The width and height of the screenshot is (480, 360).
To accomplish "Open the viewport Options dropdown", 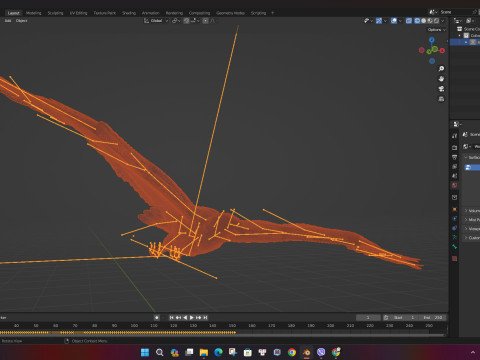I will pyautogui.click(x=437, y=30).
